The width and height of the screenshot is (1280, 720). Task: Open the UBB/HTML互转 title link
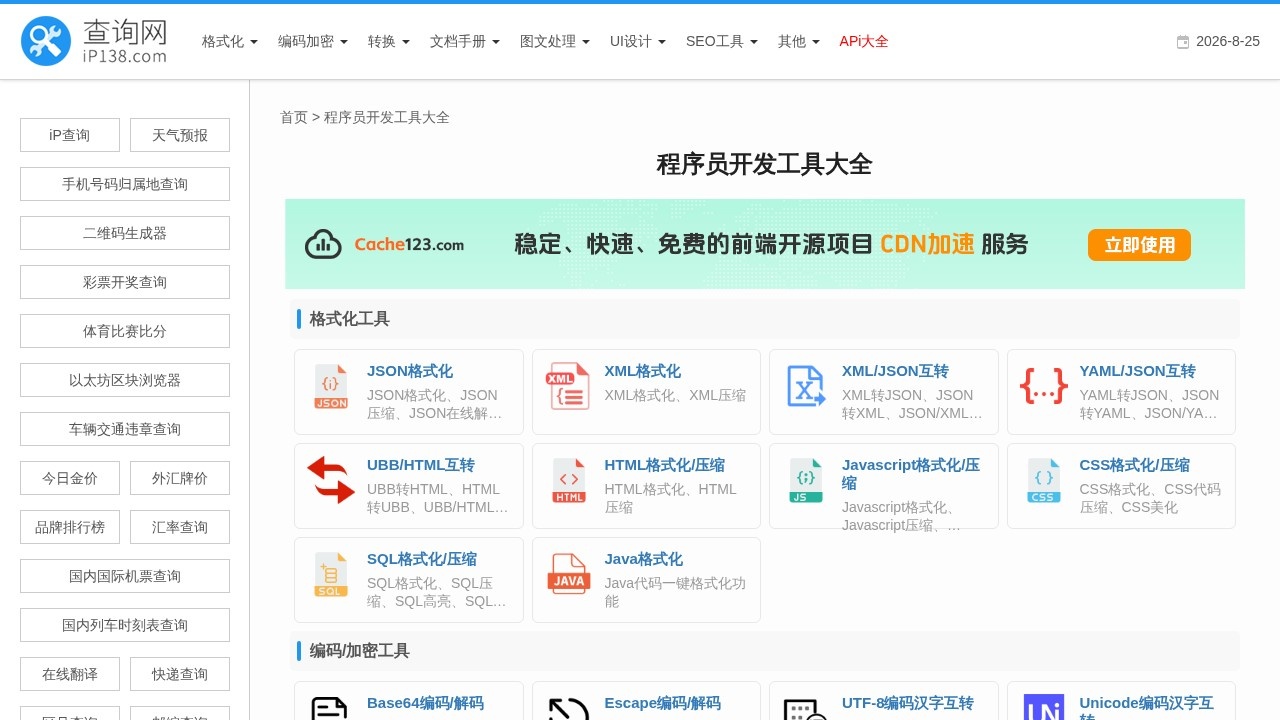coord(421,465)
